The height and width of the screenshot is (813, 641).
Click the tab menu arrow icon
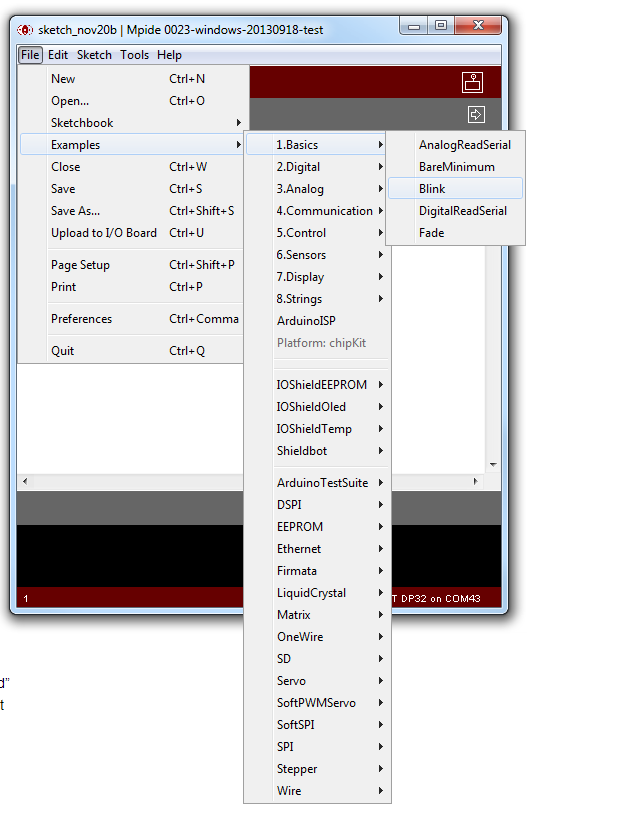click(476, 114)
